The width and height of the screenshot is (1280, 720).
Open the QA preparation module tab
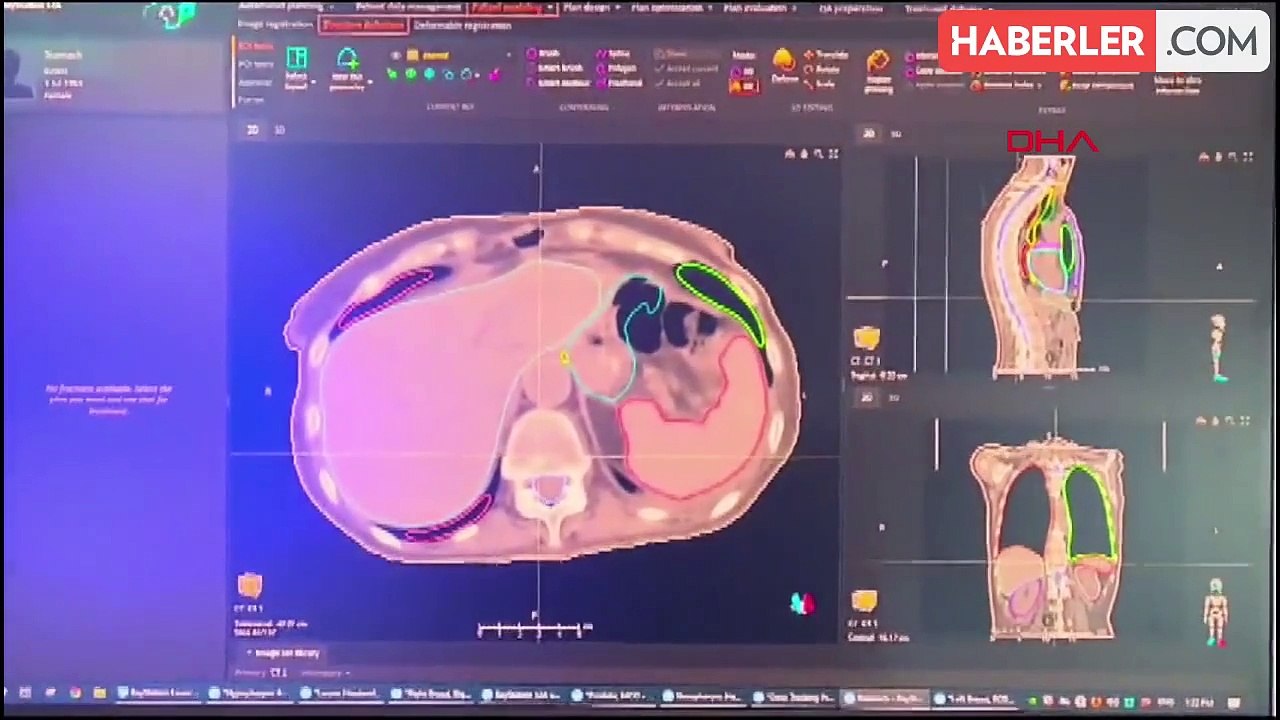(851, 8)
